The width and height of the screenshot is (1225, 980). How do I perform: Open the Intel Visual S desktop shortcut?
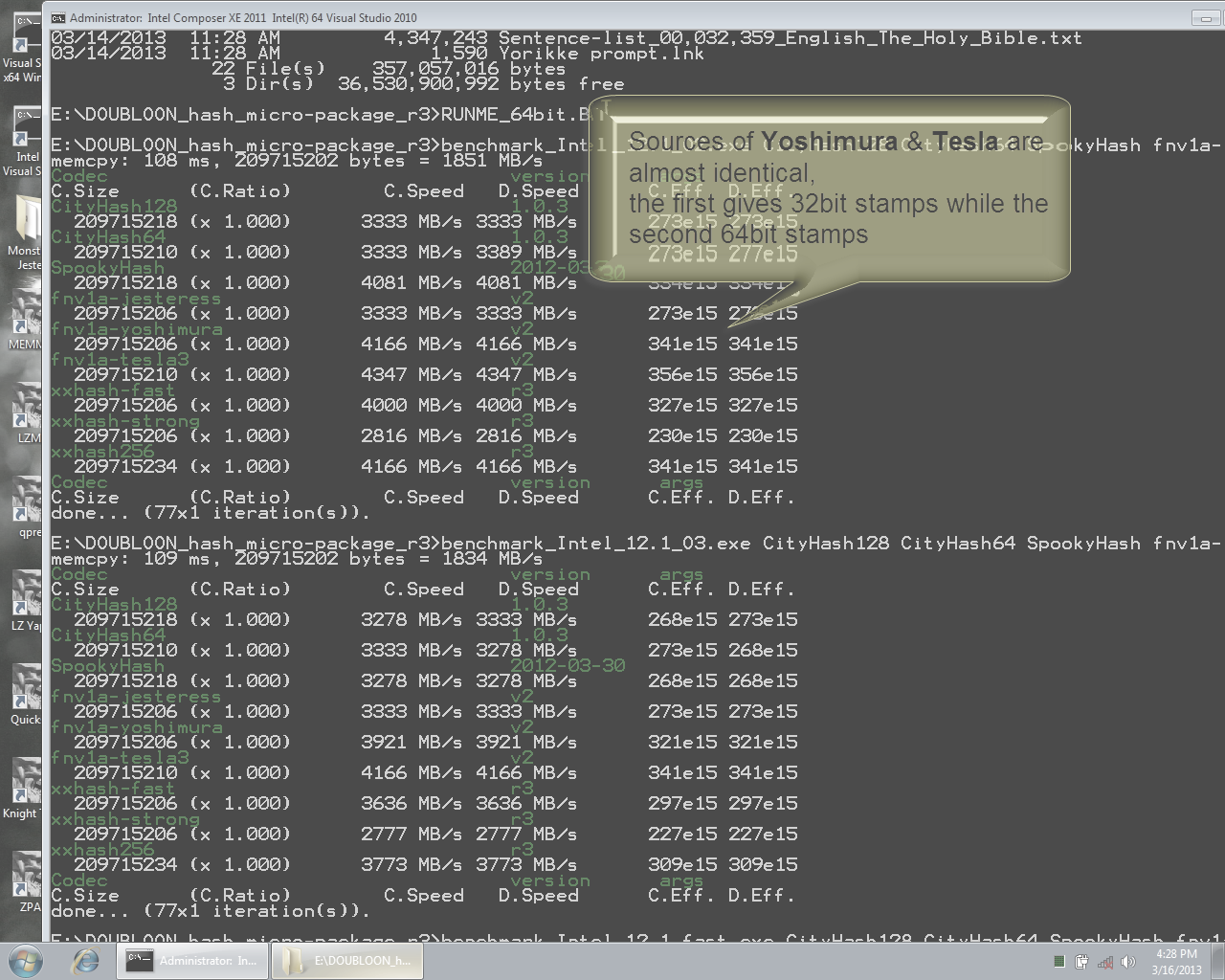click(x=21, y=142)
